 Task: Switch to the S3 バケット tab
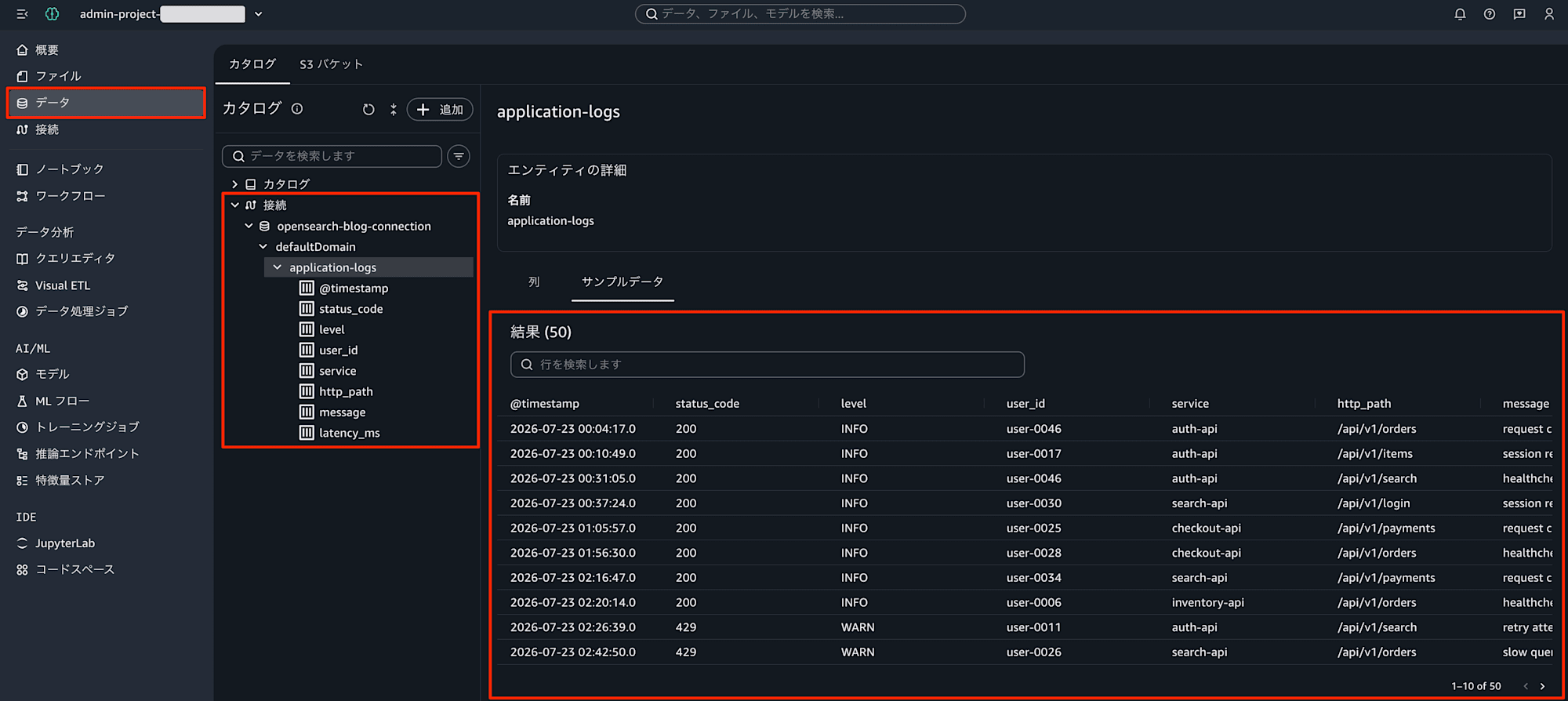(x=332, y=64)
